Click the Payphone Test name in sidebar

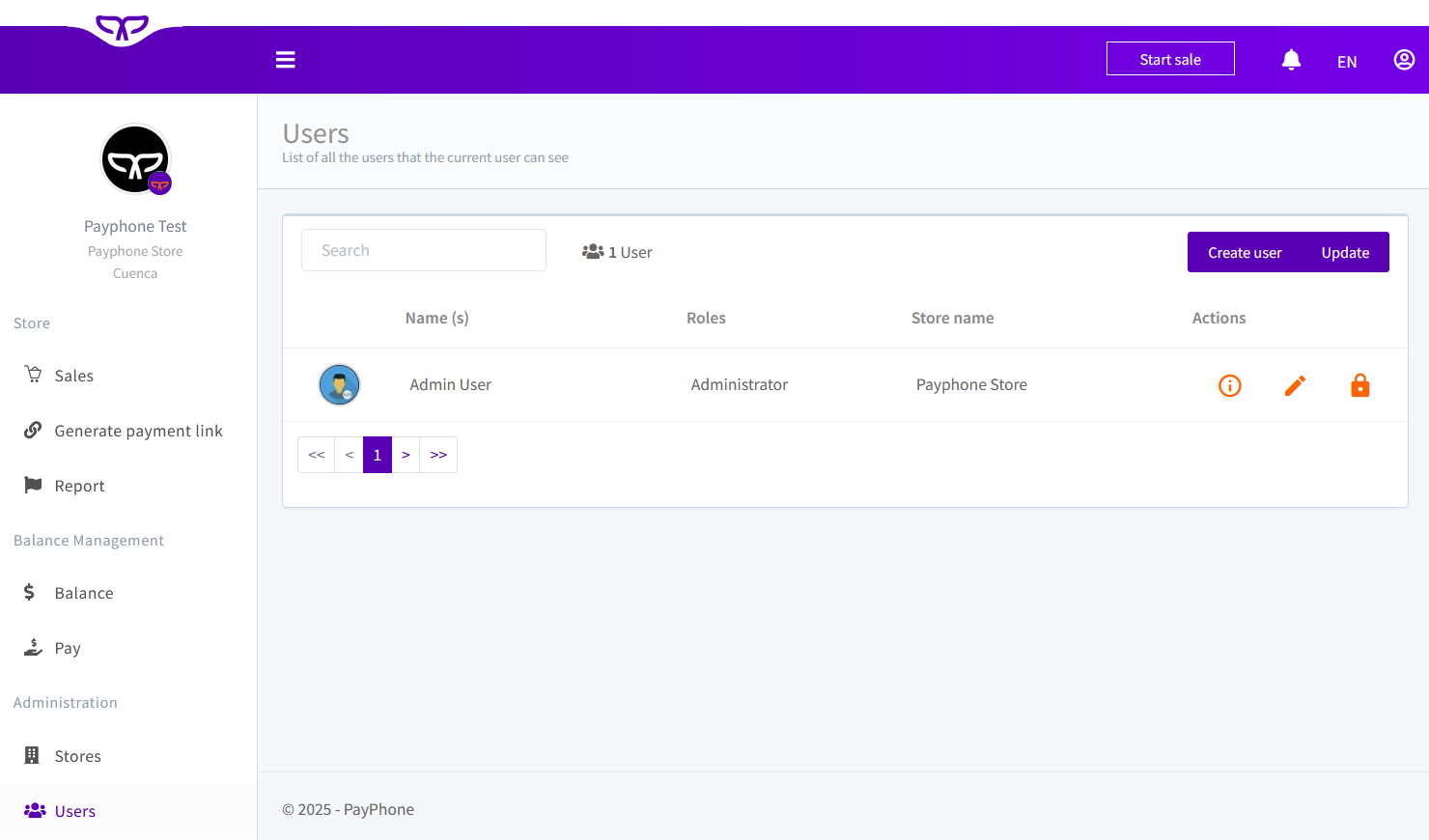tap(135, 226)
